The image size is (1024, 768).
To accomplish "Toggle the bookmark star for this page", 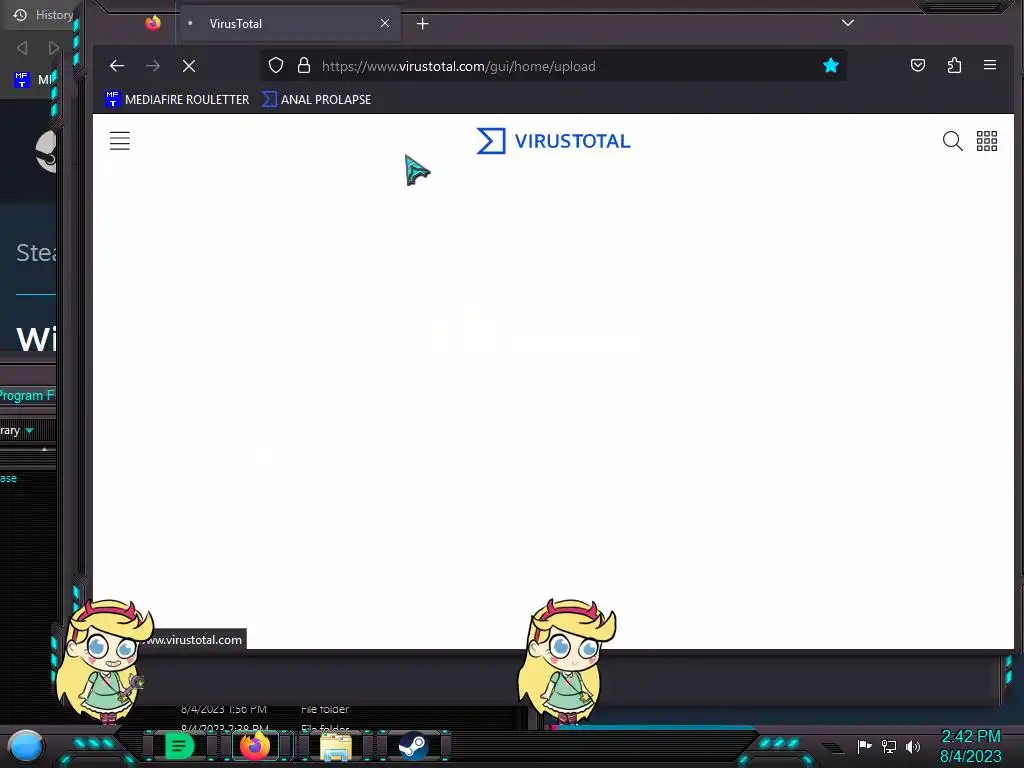I will 831,65.
